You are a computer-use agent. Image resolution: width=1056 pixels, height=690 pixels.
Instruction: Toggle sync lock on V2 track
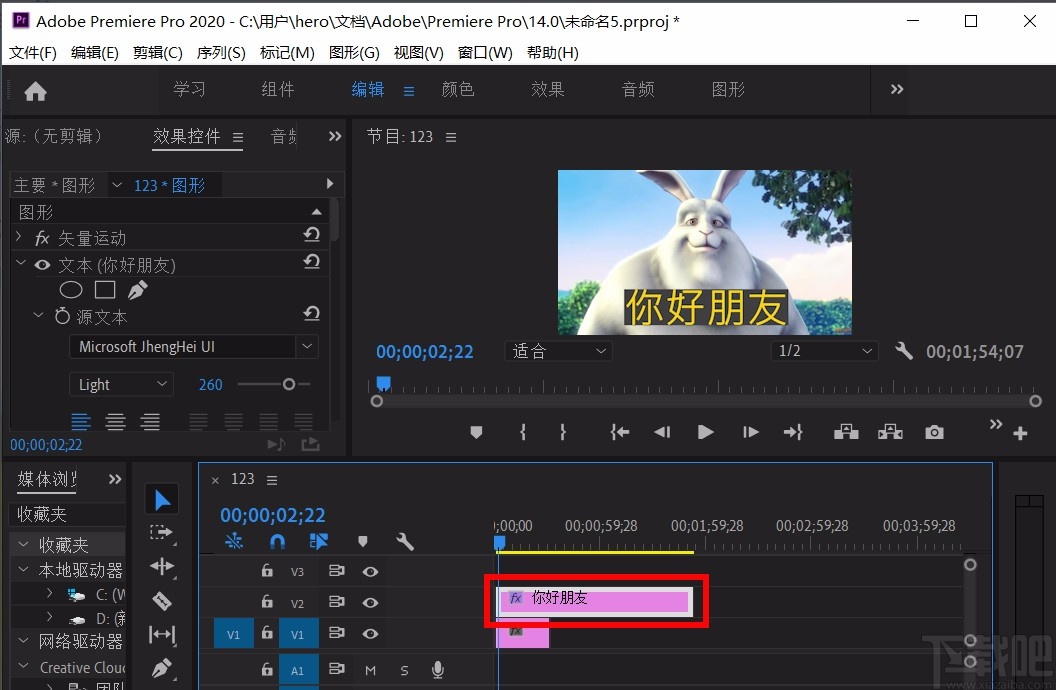pos(336,602)
